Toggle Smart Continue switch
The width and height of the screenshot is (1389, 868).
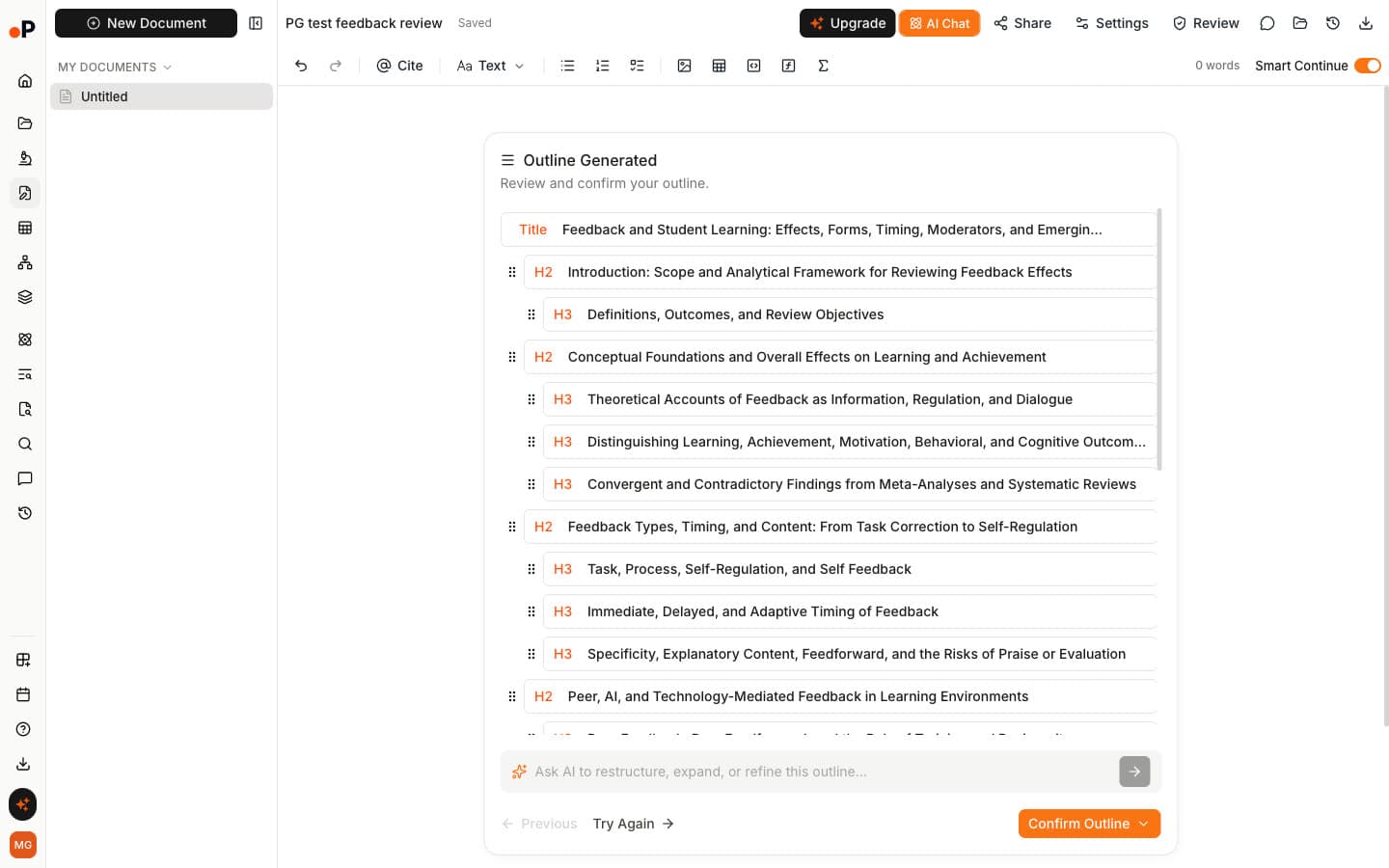point(1367,66)
